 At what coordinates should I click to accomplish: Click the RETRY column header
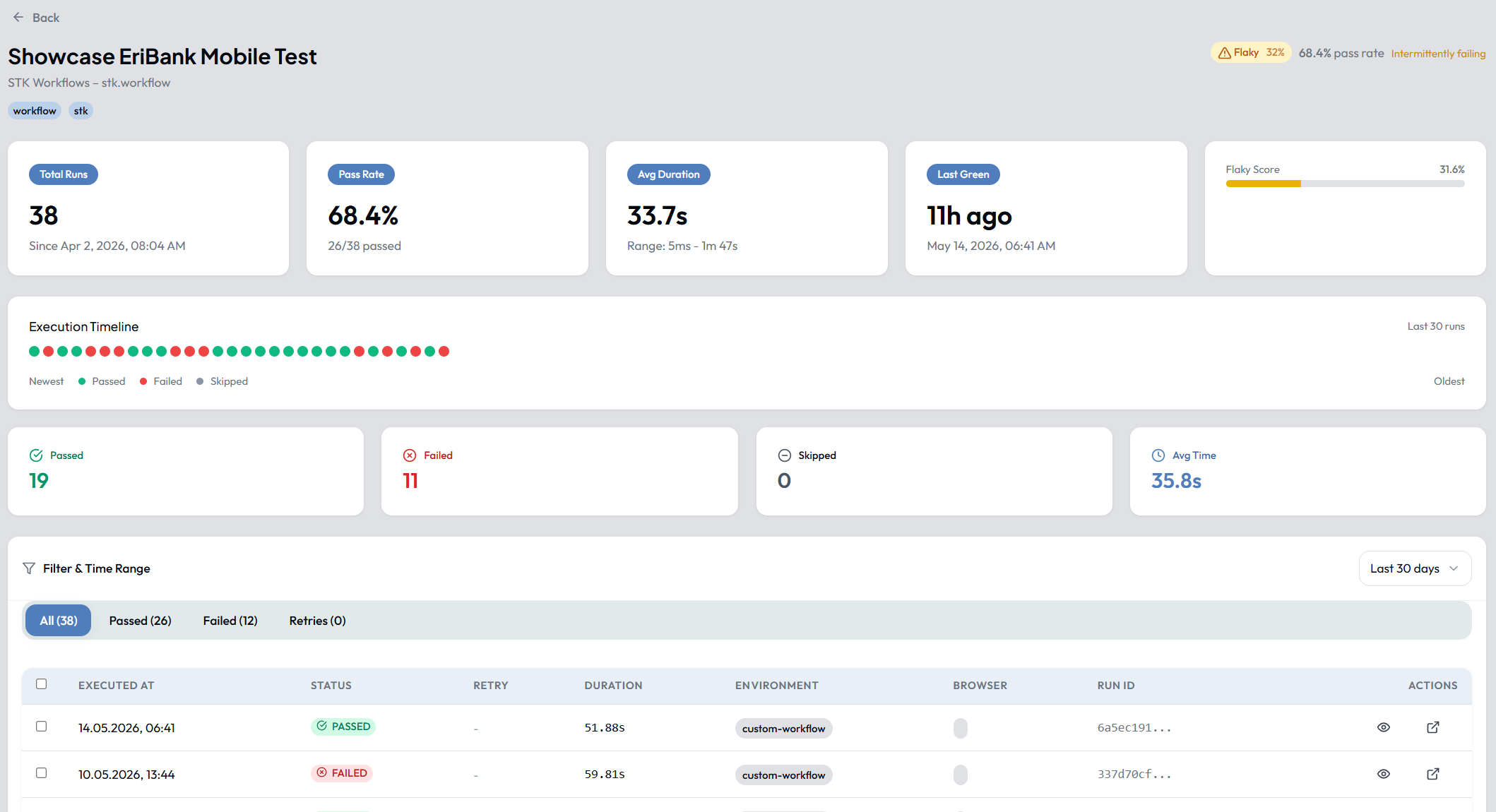491,686
